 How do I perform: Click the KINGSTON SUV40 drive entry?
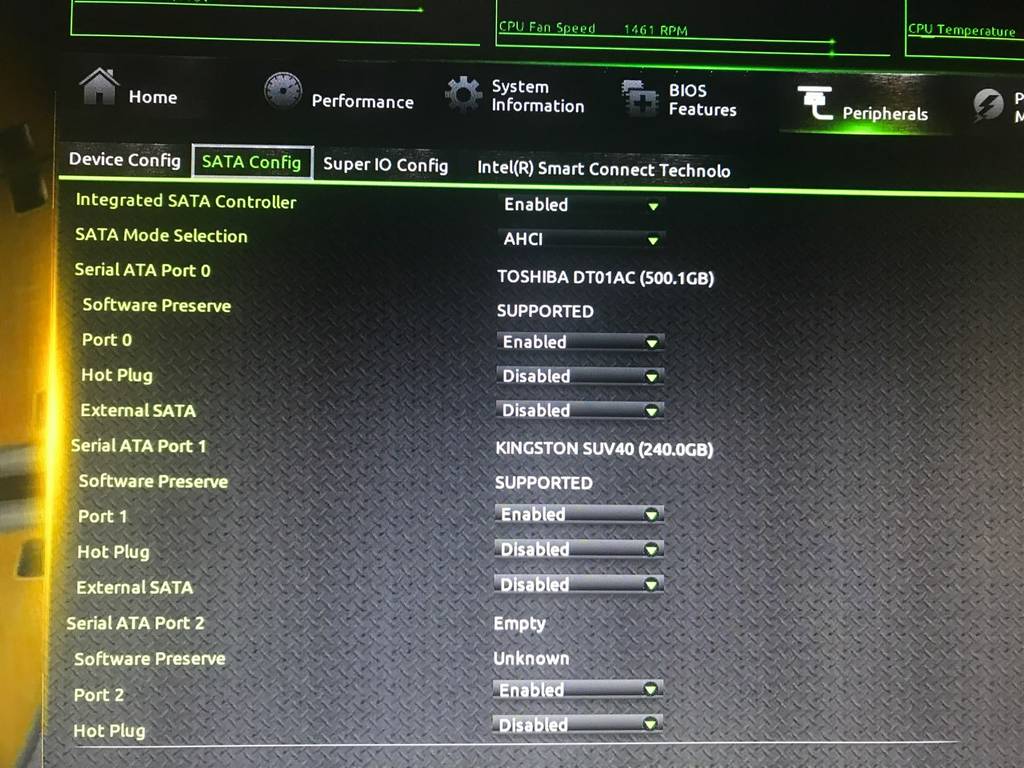(x=604, y=450)
